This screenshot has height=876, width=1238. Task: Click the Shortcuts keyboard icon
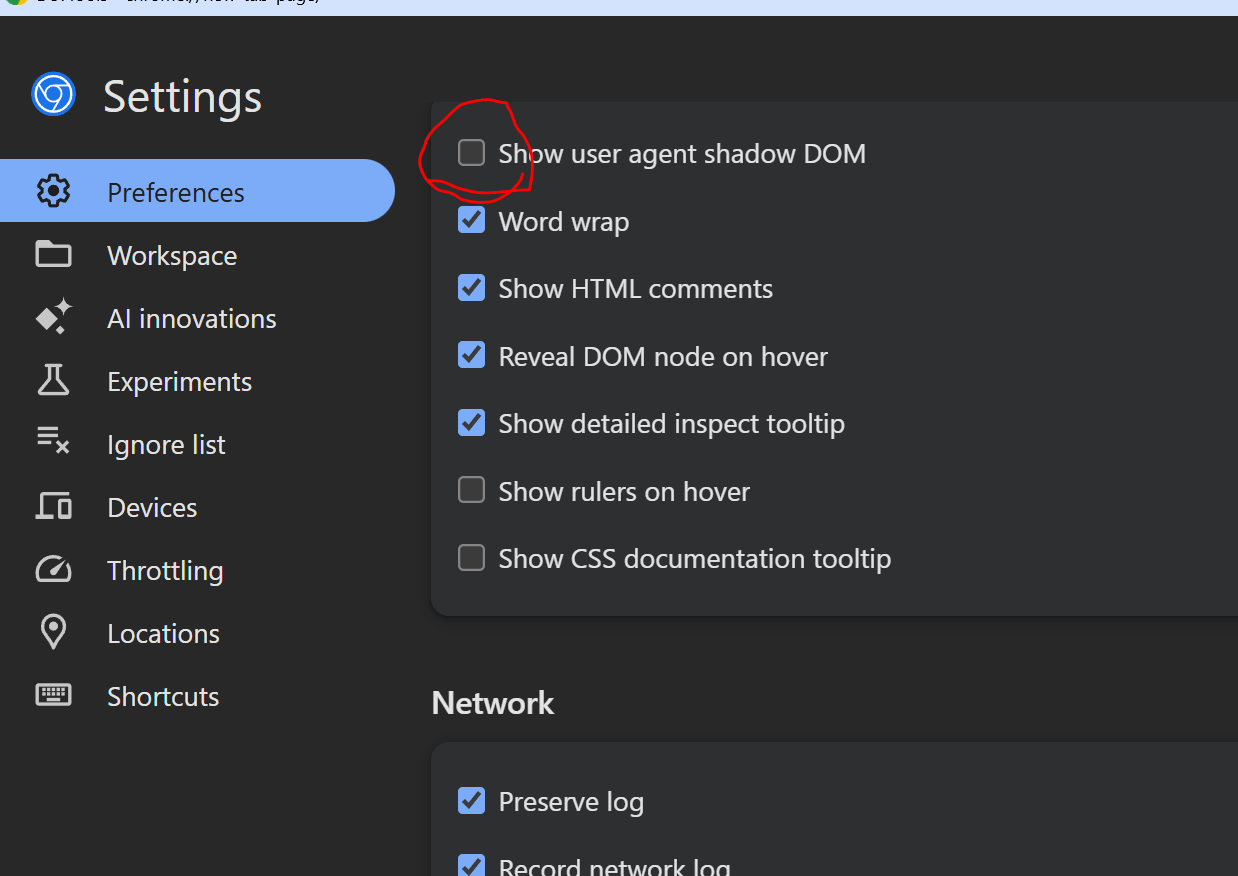click(x=53, y=695)
